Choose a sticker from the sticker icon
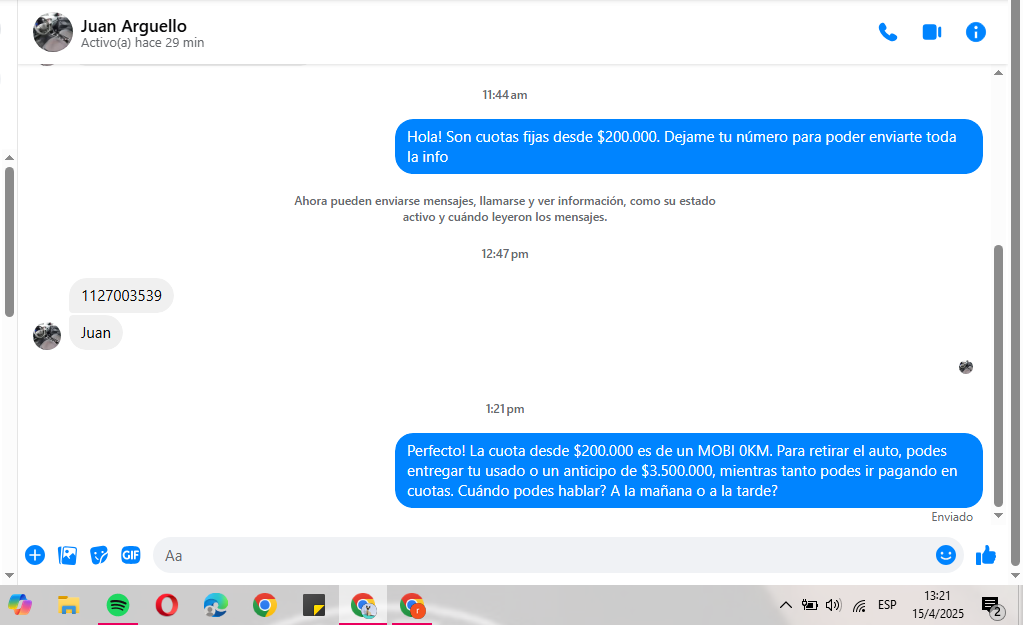Image resolution: width=1023 pixels, height=625 pixels. click(x=99, y=555)
